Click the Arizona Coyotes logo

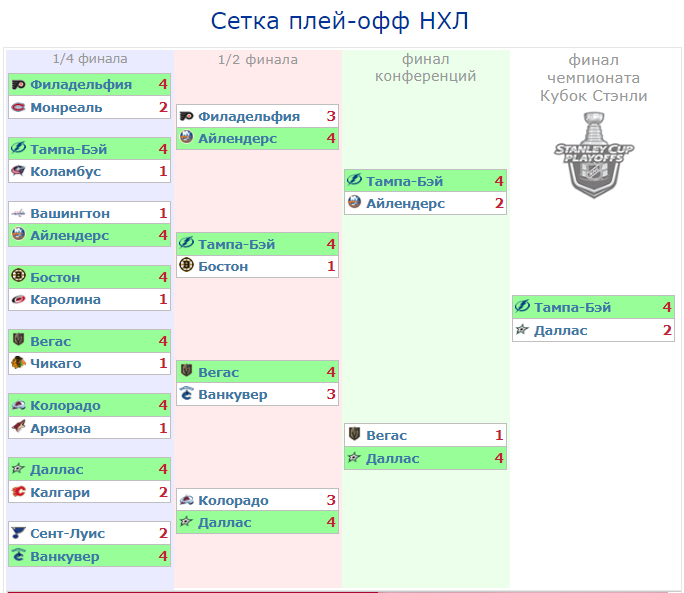18,428
